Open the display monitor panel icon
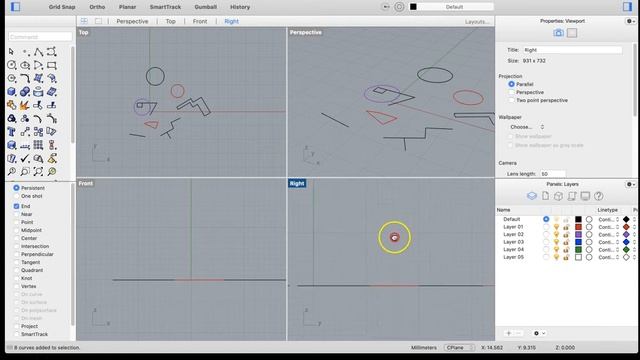Screen dimensions: 640x360 point(585,196)
